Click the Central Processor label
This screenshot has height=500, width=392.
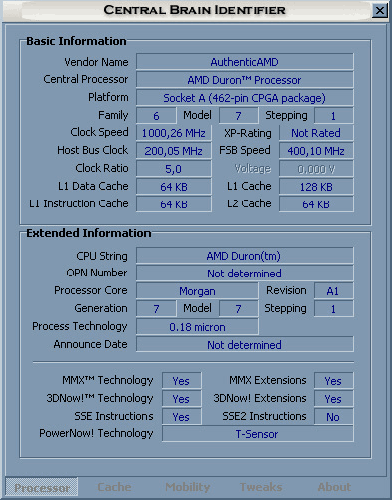pos(86,79)
